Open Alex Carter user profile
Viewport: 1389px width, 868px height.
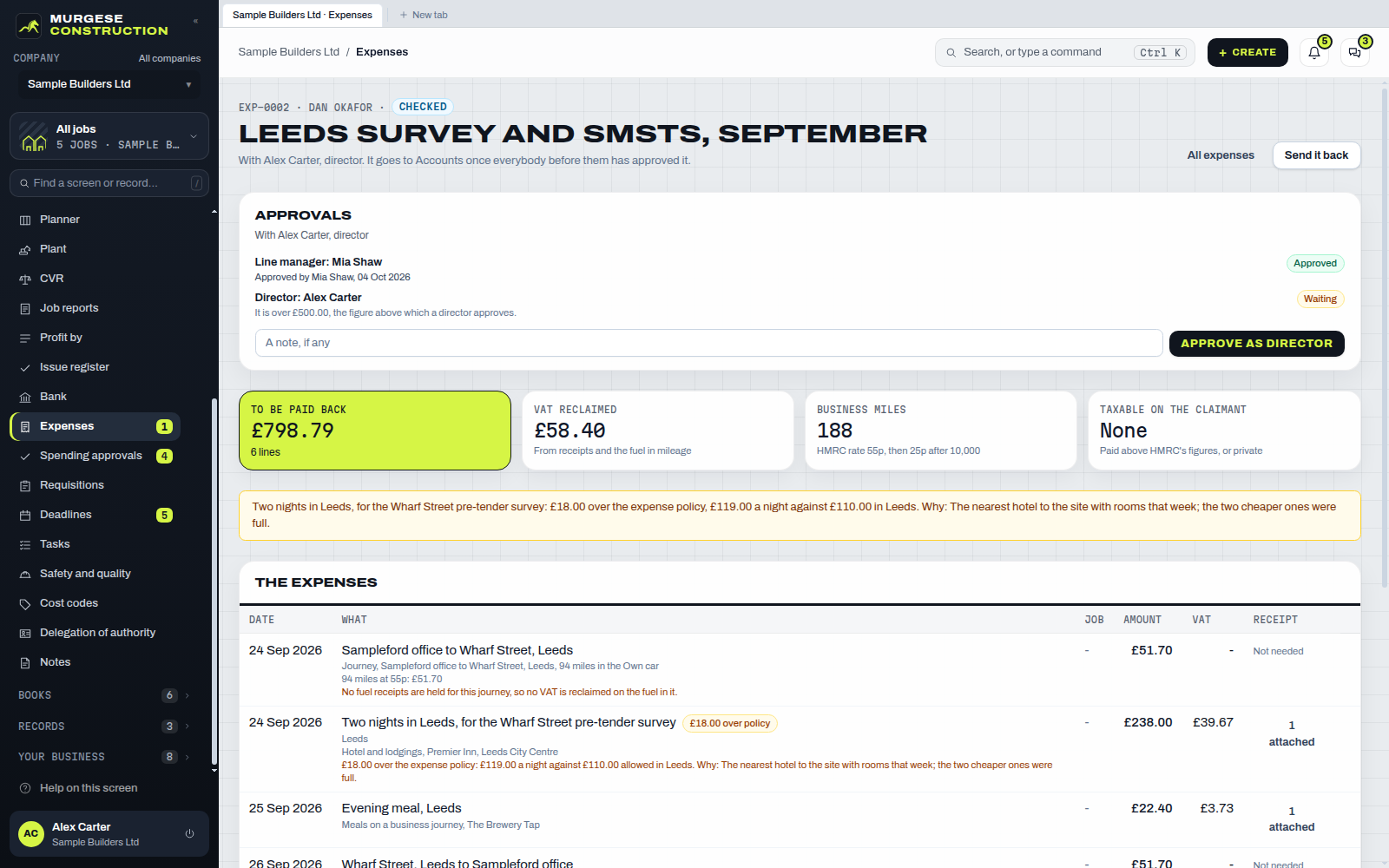pos(95,834)
